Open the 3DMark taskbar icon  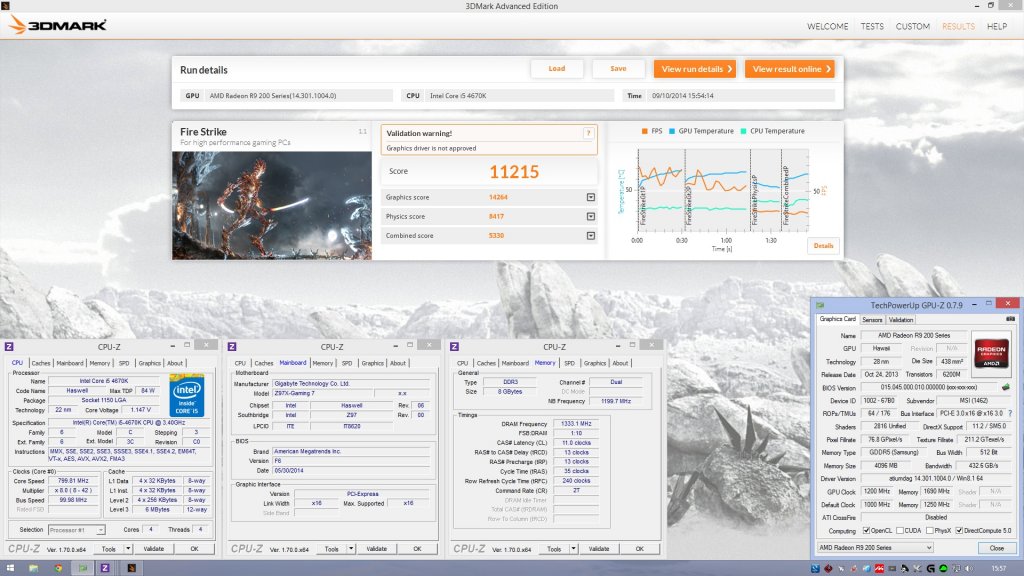(x=131, y=568)
